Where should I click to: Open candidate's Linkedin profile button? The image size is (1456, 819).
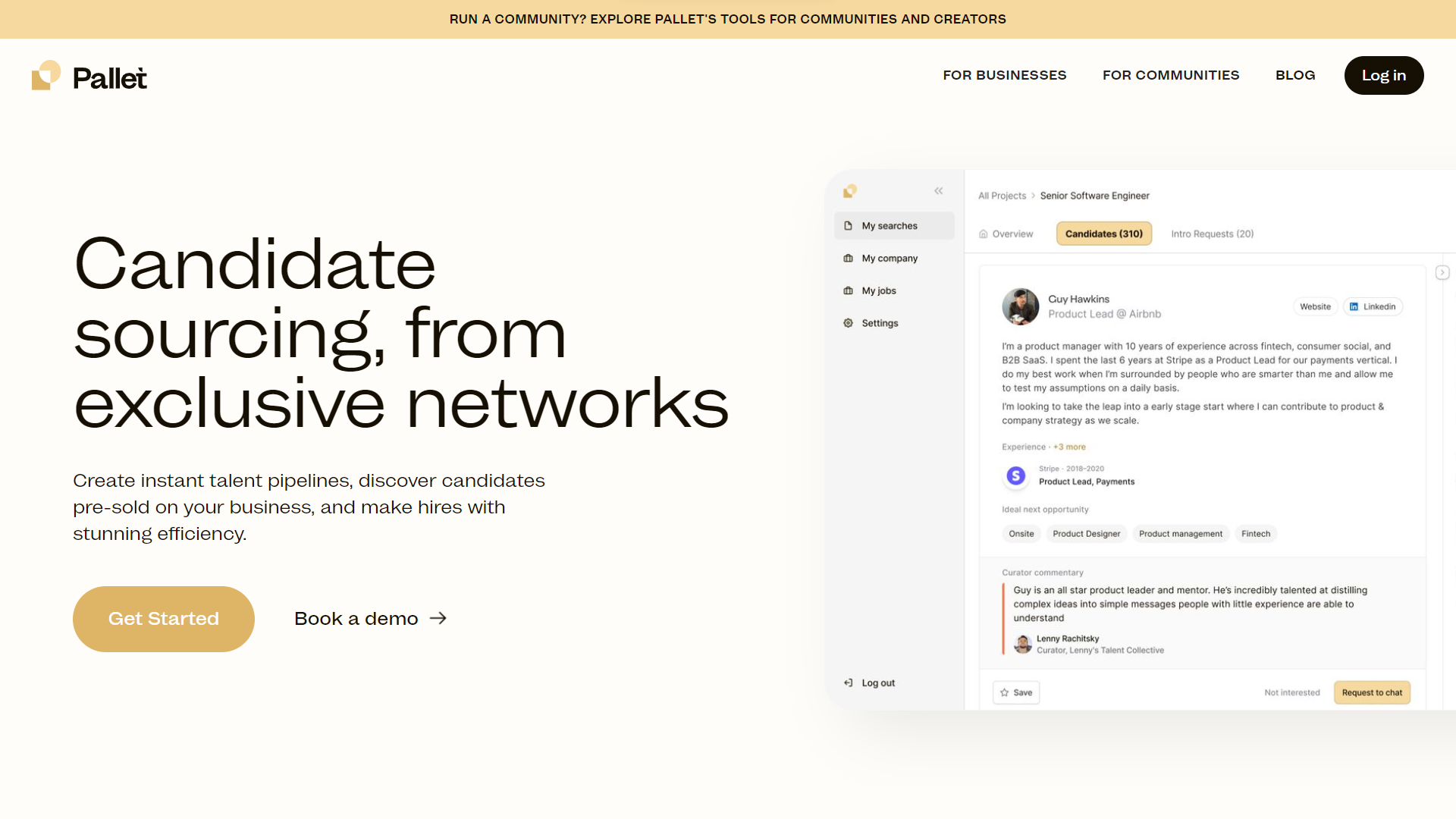(x=1373, y=307)
